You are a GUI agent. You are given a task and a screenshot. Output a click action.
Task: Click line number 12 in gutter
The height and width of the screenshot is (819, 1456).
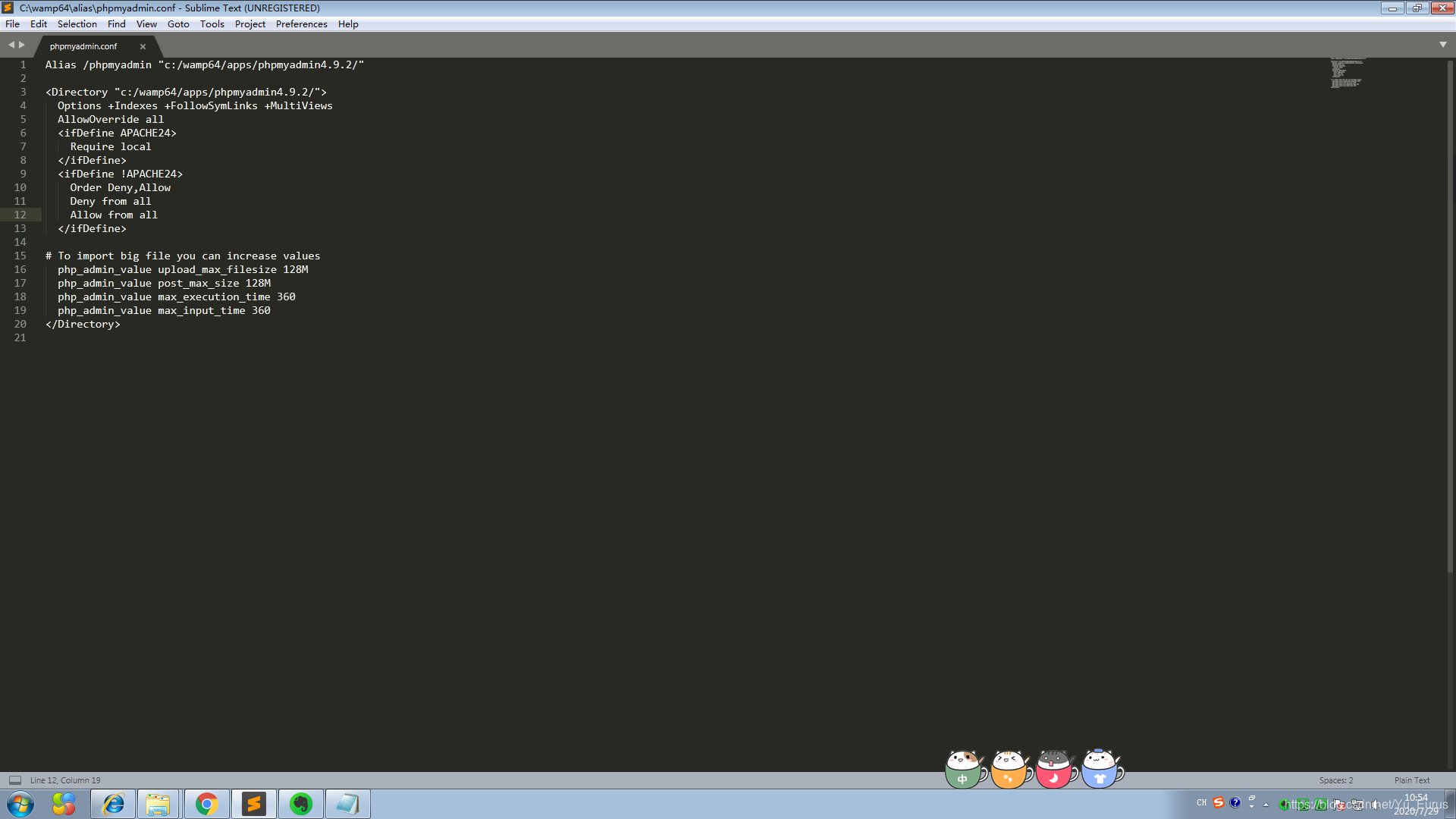coord(20,215)
